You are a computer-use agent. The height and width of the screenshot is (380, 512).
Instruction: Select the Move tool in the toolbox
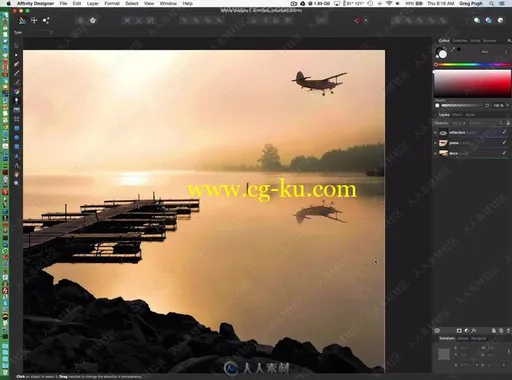tap(16, 45)
